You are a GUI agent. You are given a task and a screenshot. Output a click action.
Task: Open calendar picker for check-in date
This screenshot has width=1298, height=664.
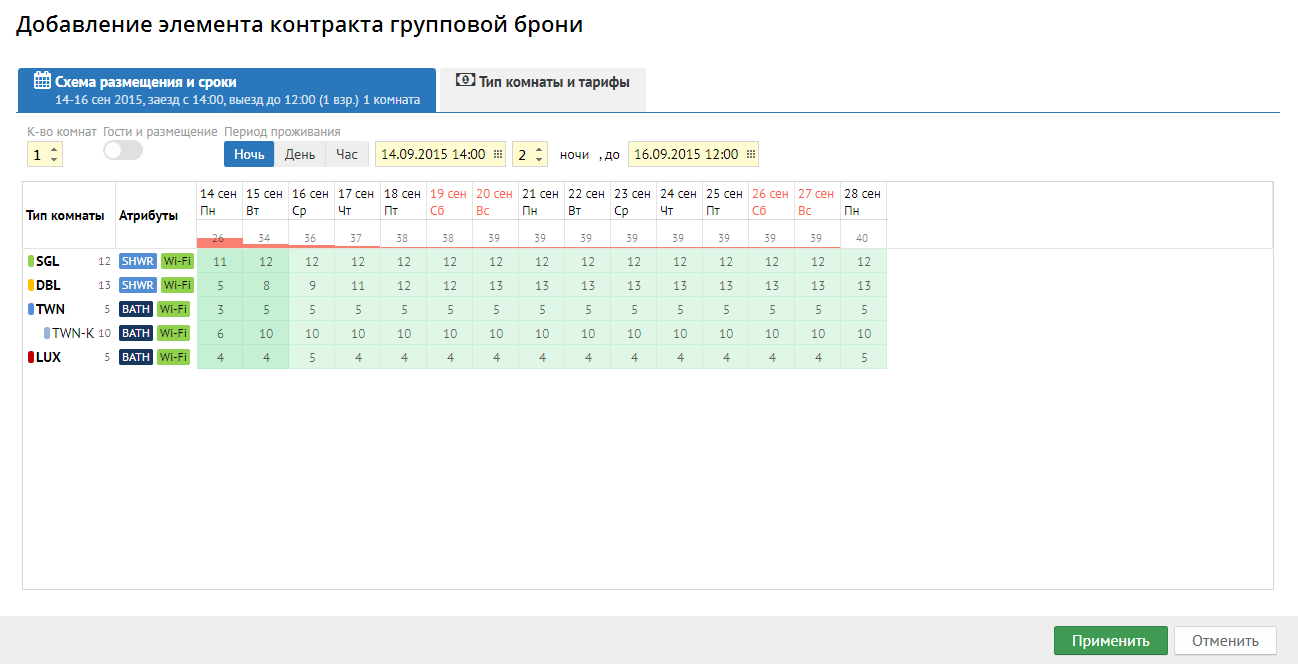point(498,155)
